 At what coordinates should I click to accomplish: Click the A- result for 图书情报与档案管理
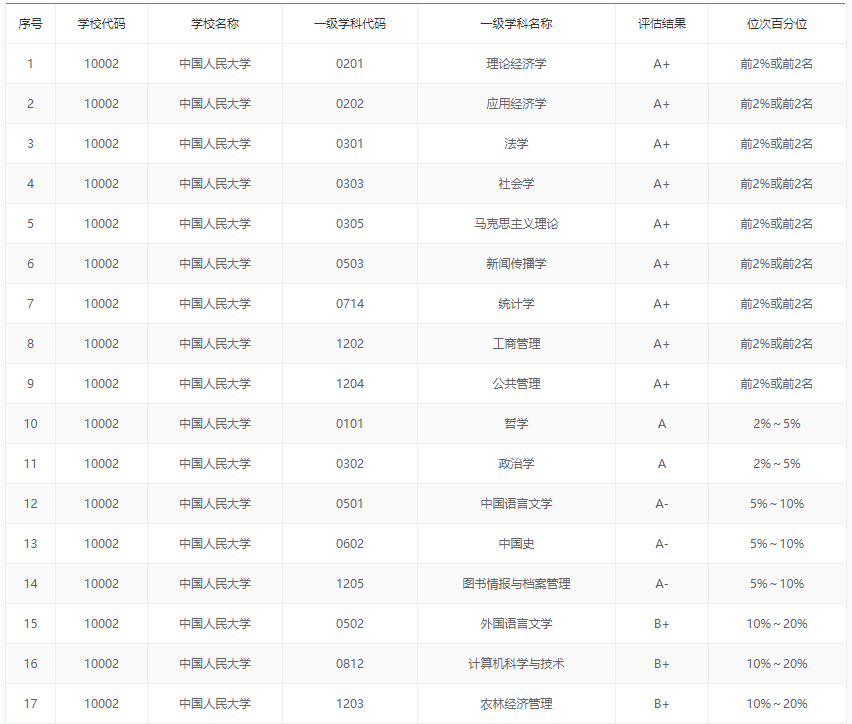tap(662, 584)
